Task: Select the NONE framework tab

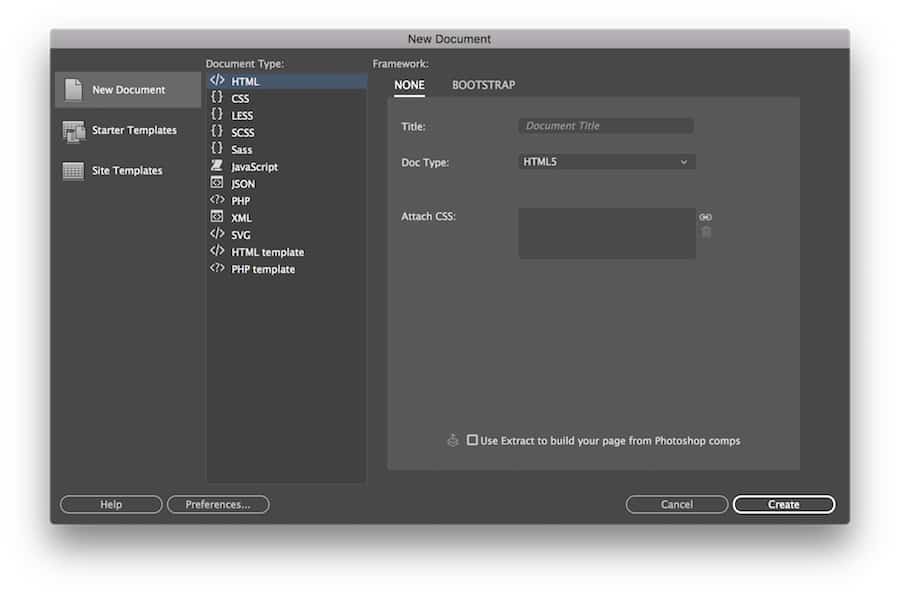Action: (x=408, y=85)
